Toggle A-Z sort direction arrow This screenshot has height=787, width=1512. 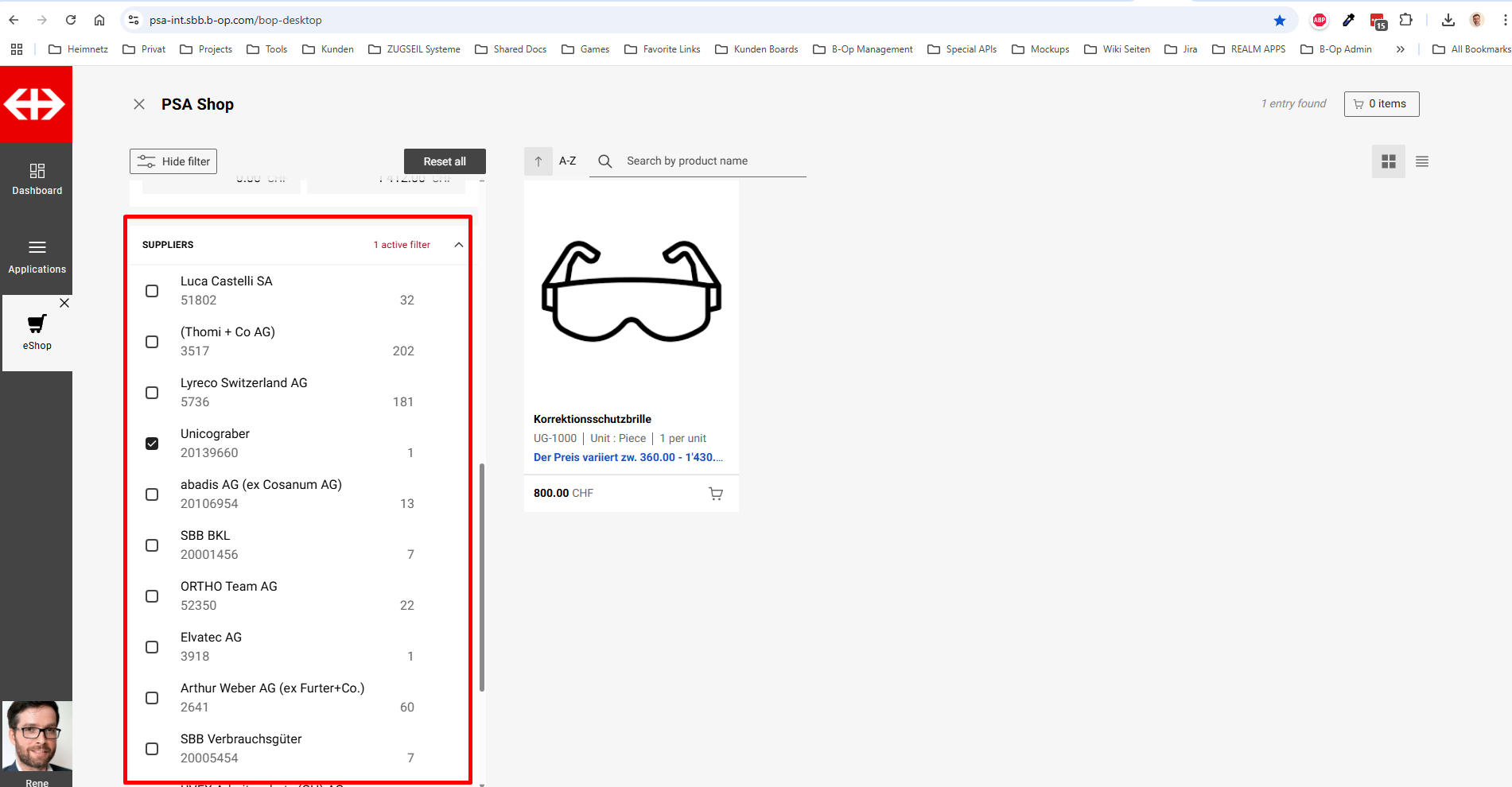(538, 161)
